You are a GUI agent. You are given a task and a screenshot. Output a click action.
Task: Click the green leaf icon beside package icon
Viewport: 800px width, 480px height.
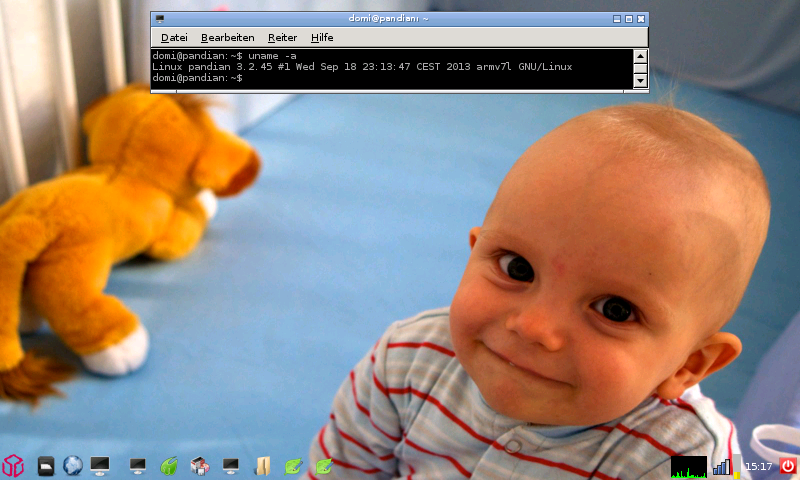click(170, 466)
